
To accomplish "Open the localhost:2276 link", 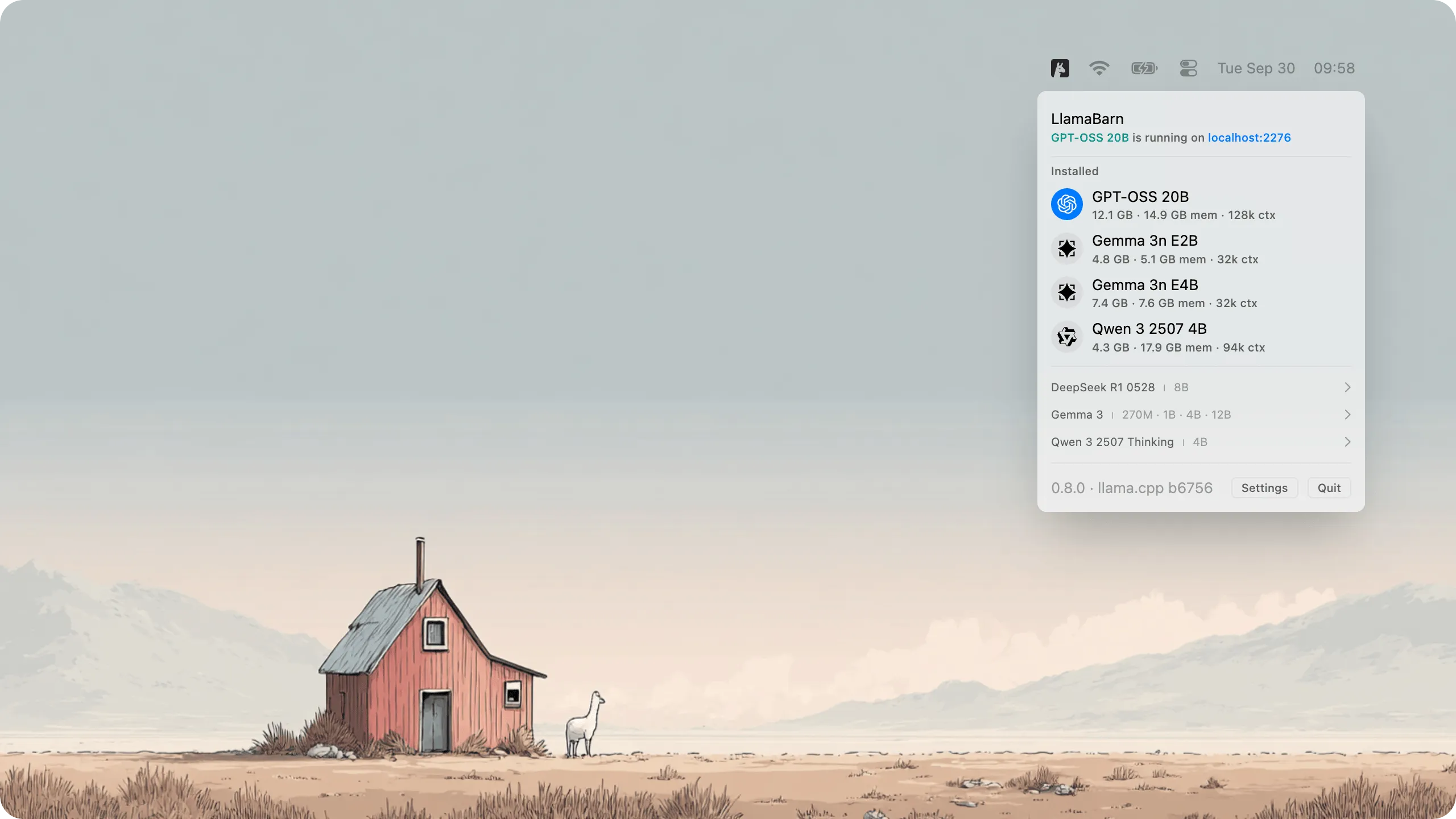I will [1248, 138].
